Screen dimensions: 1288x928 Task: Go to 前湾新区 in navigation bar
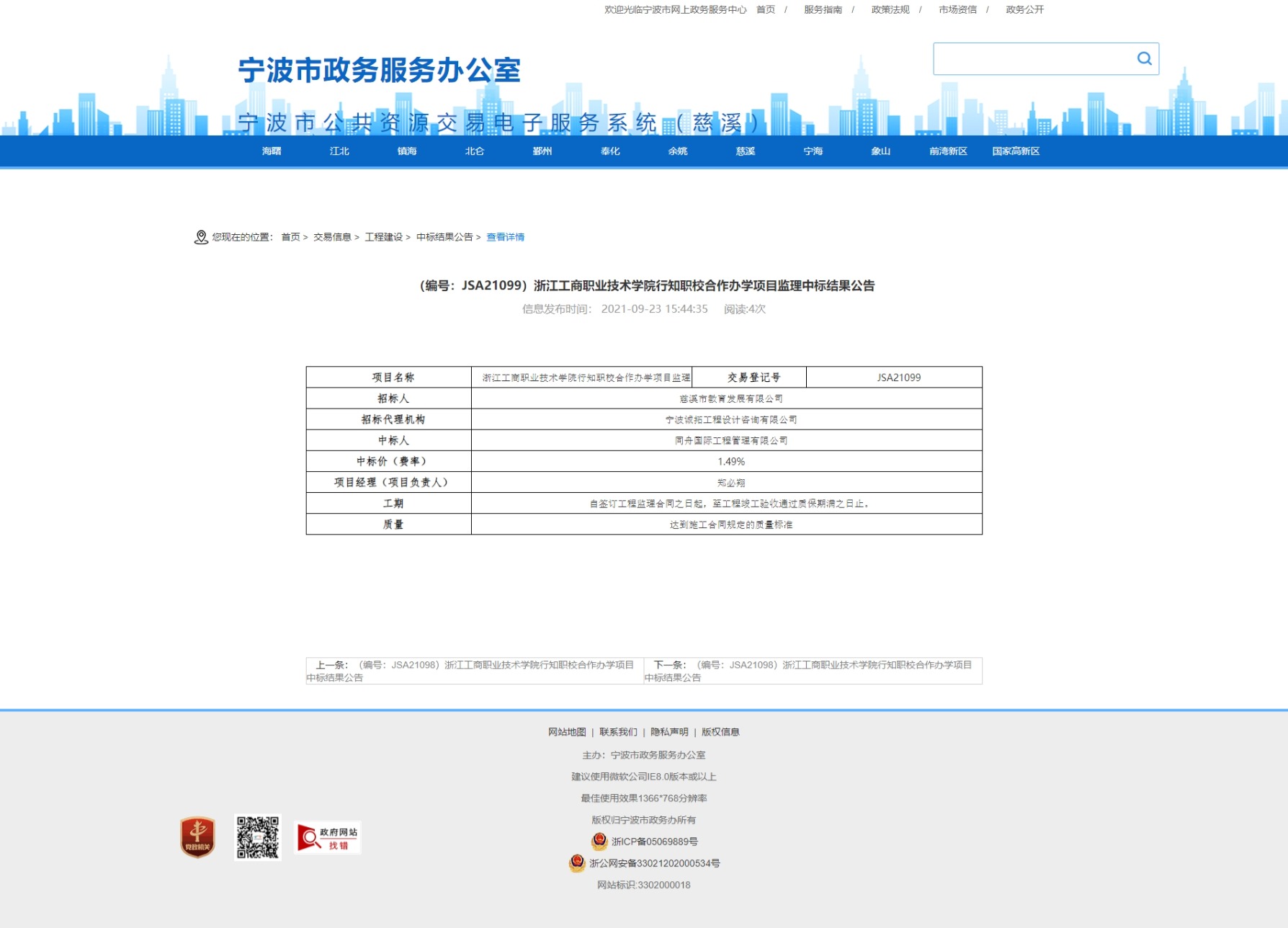pos(948,151)
